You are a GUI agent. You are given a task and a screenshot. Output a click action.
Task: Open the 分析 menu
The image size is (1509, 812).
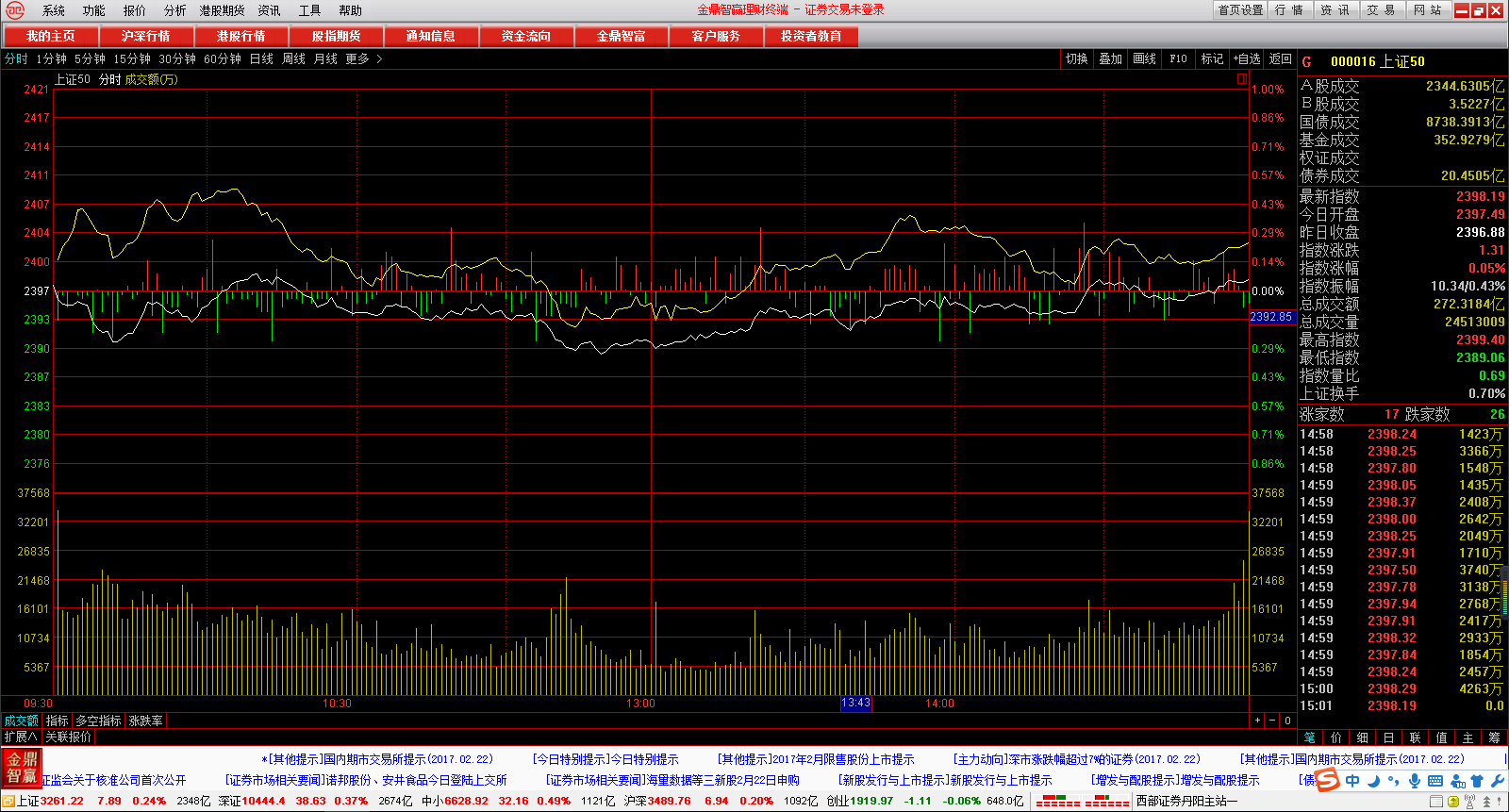175,10
